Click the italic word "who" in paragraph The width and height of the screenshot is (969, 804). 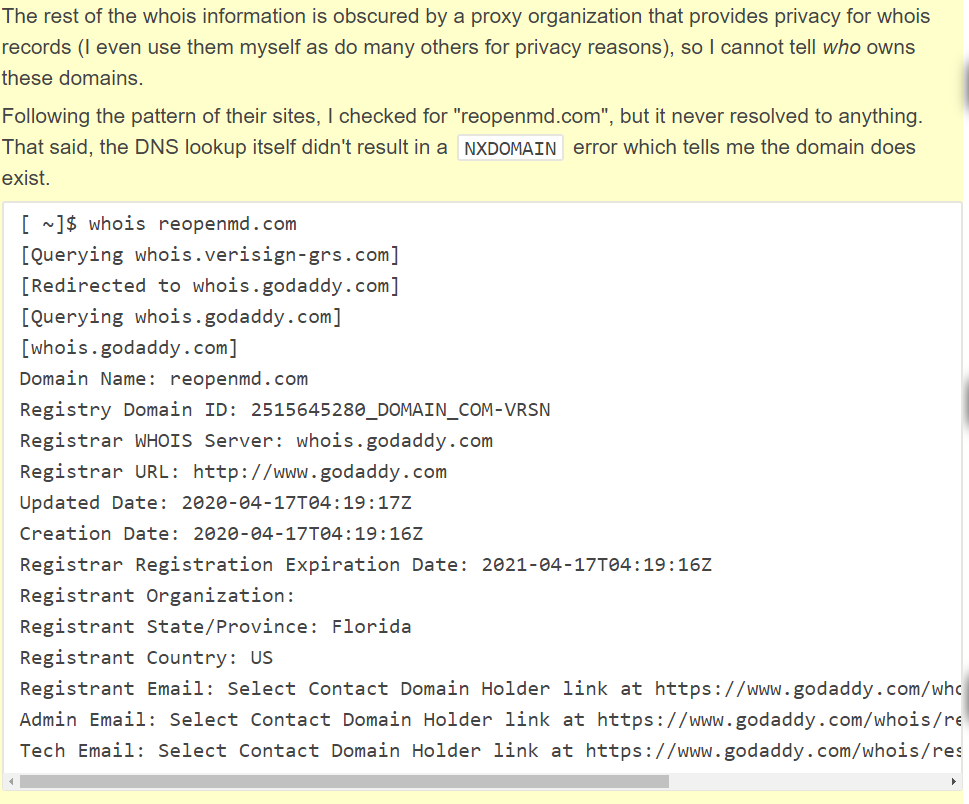(x=842, y=48)
